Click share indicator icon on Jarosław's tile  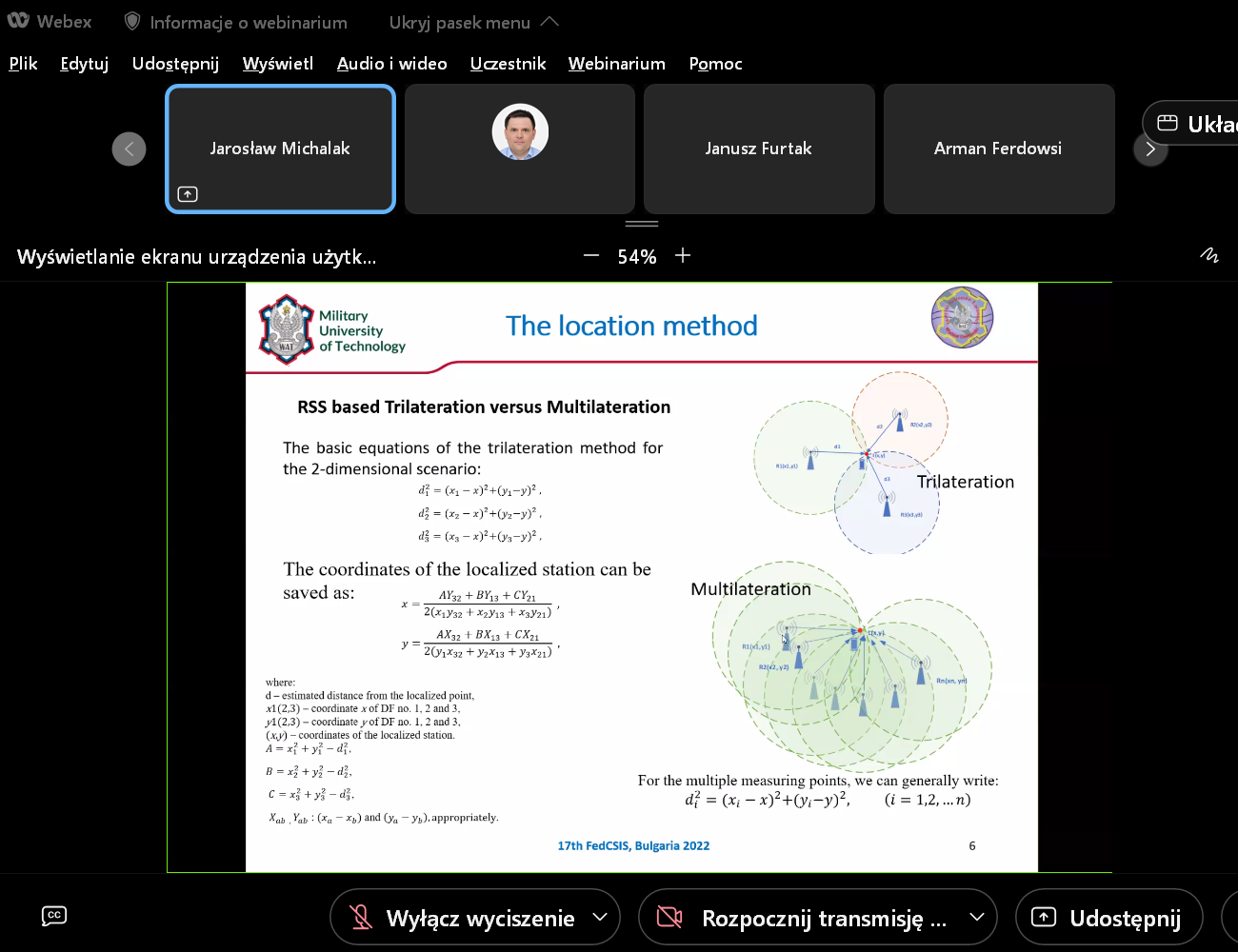[188, 194]
